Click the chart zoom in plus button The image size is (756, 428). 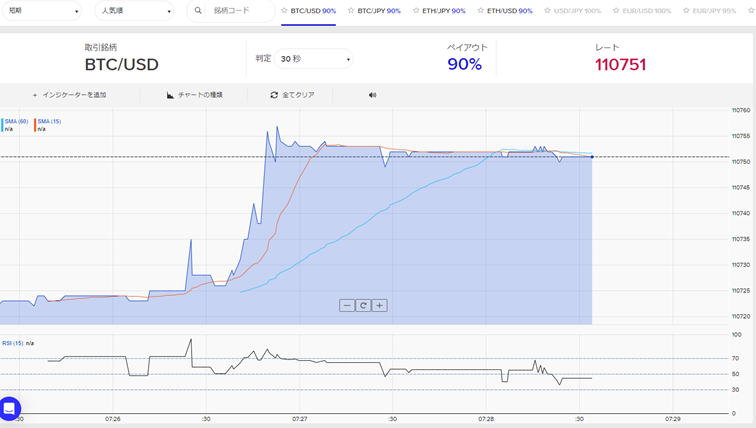point(380,306)
